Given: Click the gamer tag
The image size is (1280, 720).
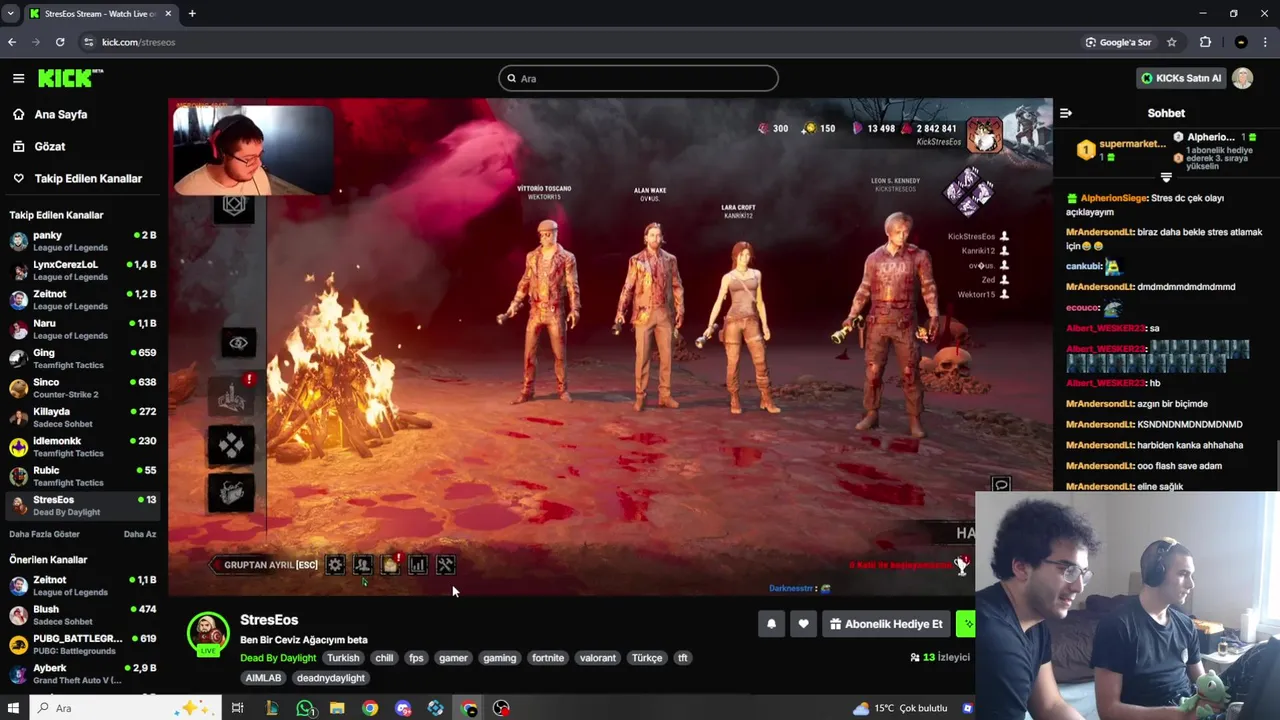Looking at the screenshot, I should coord(453,658).
